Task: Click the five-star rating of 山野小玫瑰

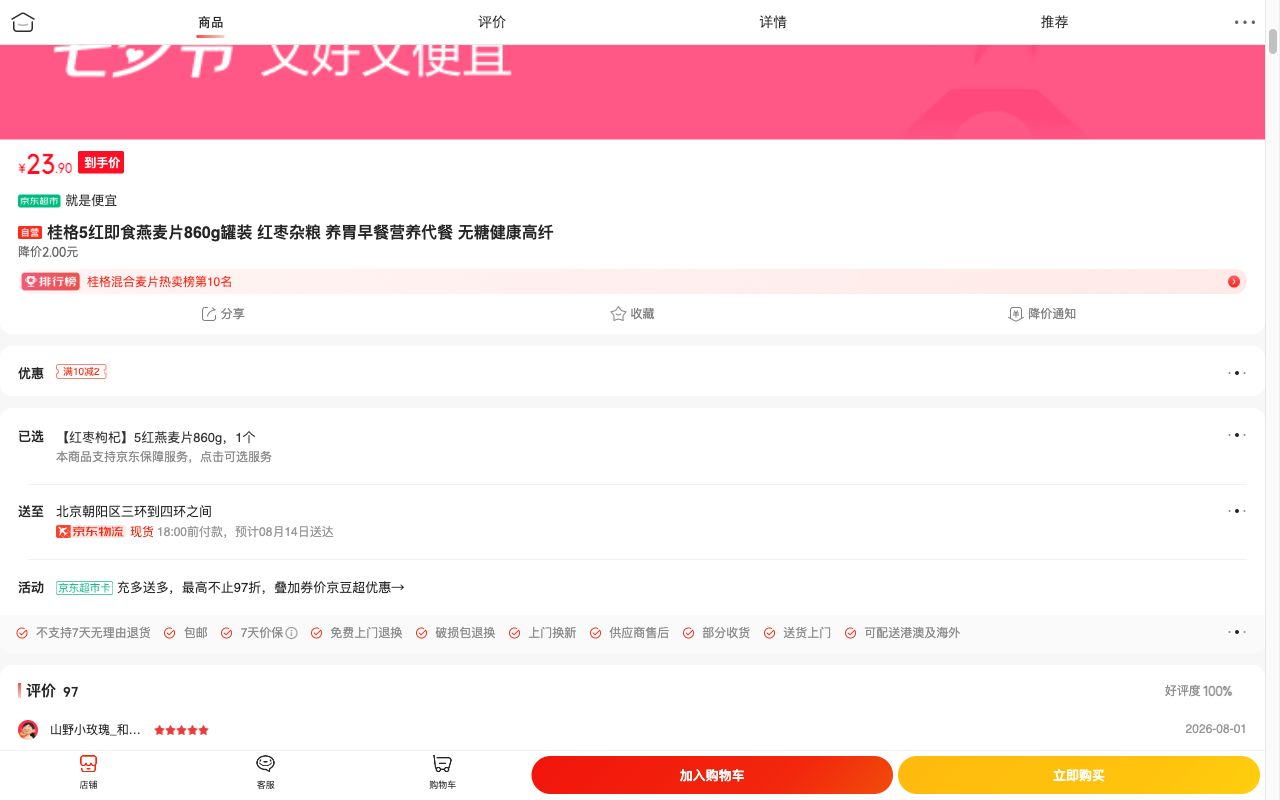Action: [182, 730]
